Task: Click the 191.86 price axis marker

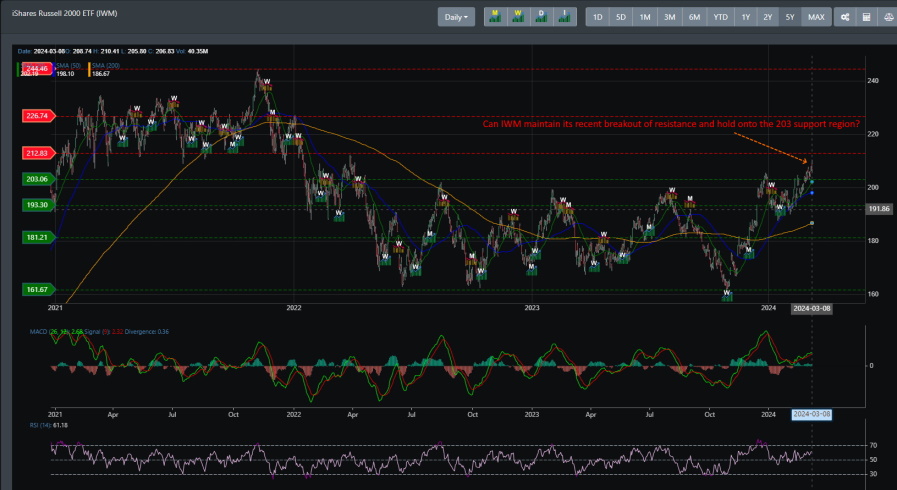Action: click(879, 209)
